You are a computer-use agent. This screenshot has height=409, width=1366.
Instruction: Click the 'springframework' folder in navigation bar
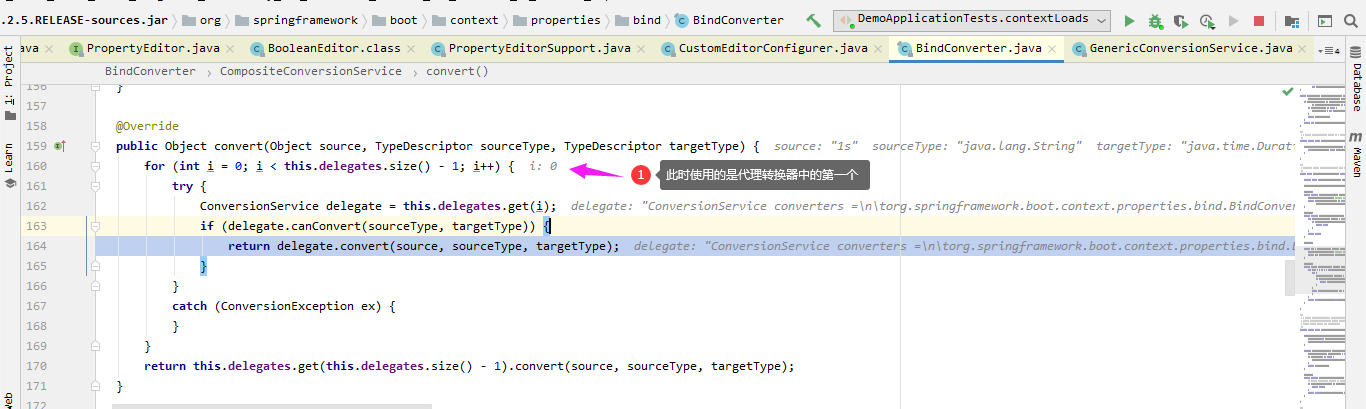pos(295,20)
